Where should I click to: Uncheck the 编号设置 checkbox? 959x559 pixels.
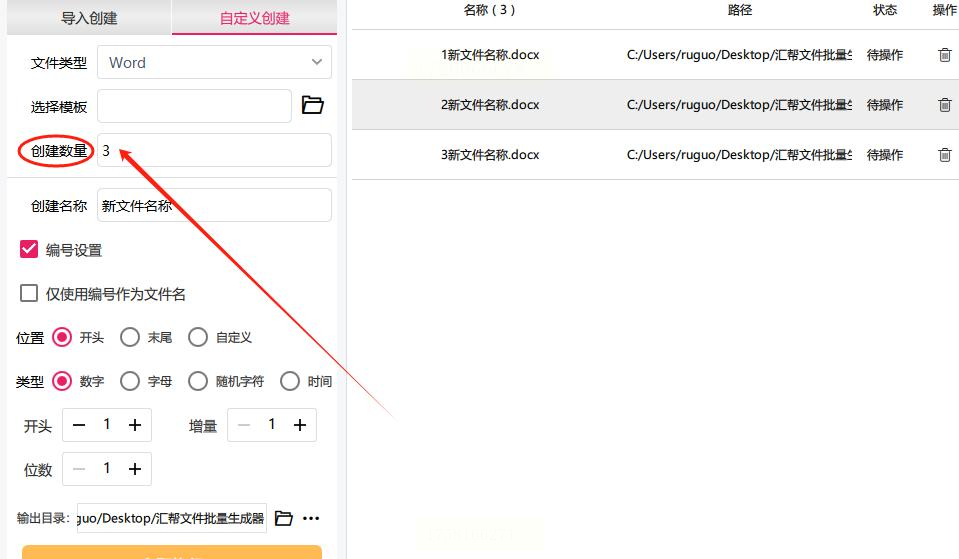29,249
